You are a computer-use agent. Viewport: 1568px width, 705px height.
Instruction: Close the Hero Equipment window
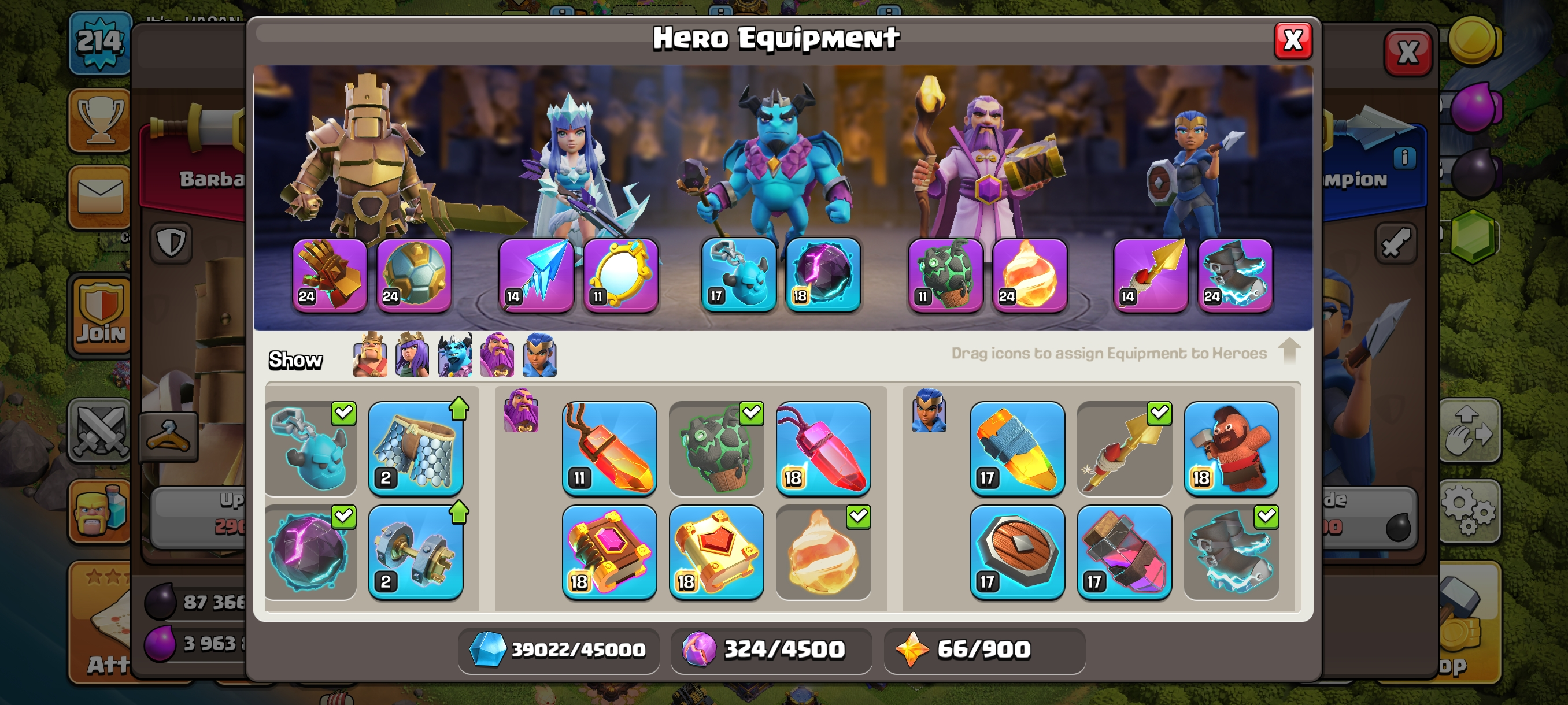click(1293, 41)
